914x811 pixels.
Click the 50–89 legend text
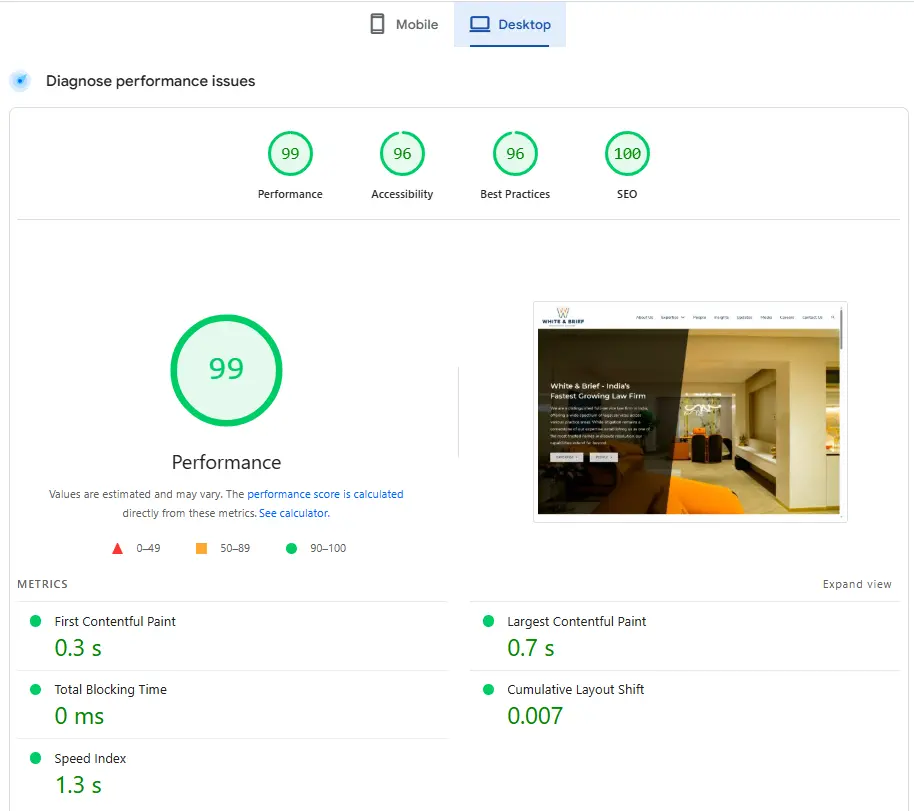click(x=235, y=548)
